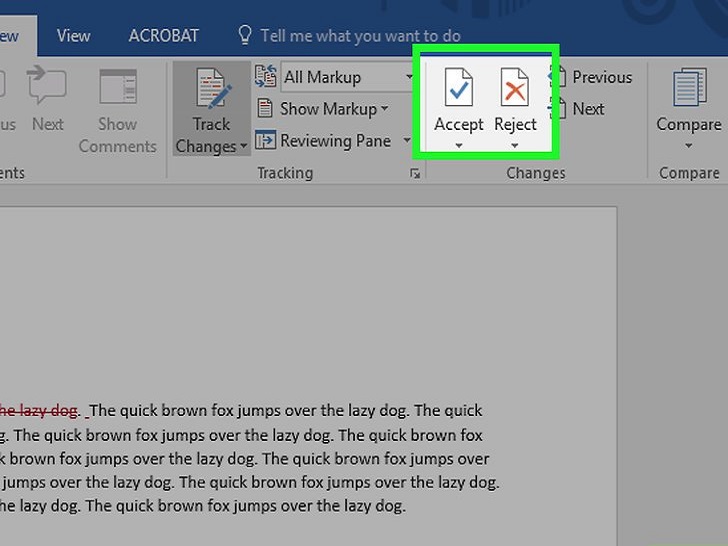Image resolution: width=728 pixels, height=546 pixels.
Task: Click the Show Markup document icon
Action: pos(265,108)
